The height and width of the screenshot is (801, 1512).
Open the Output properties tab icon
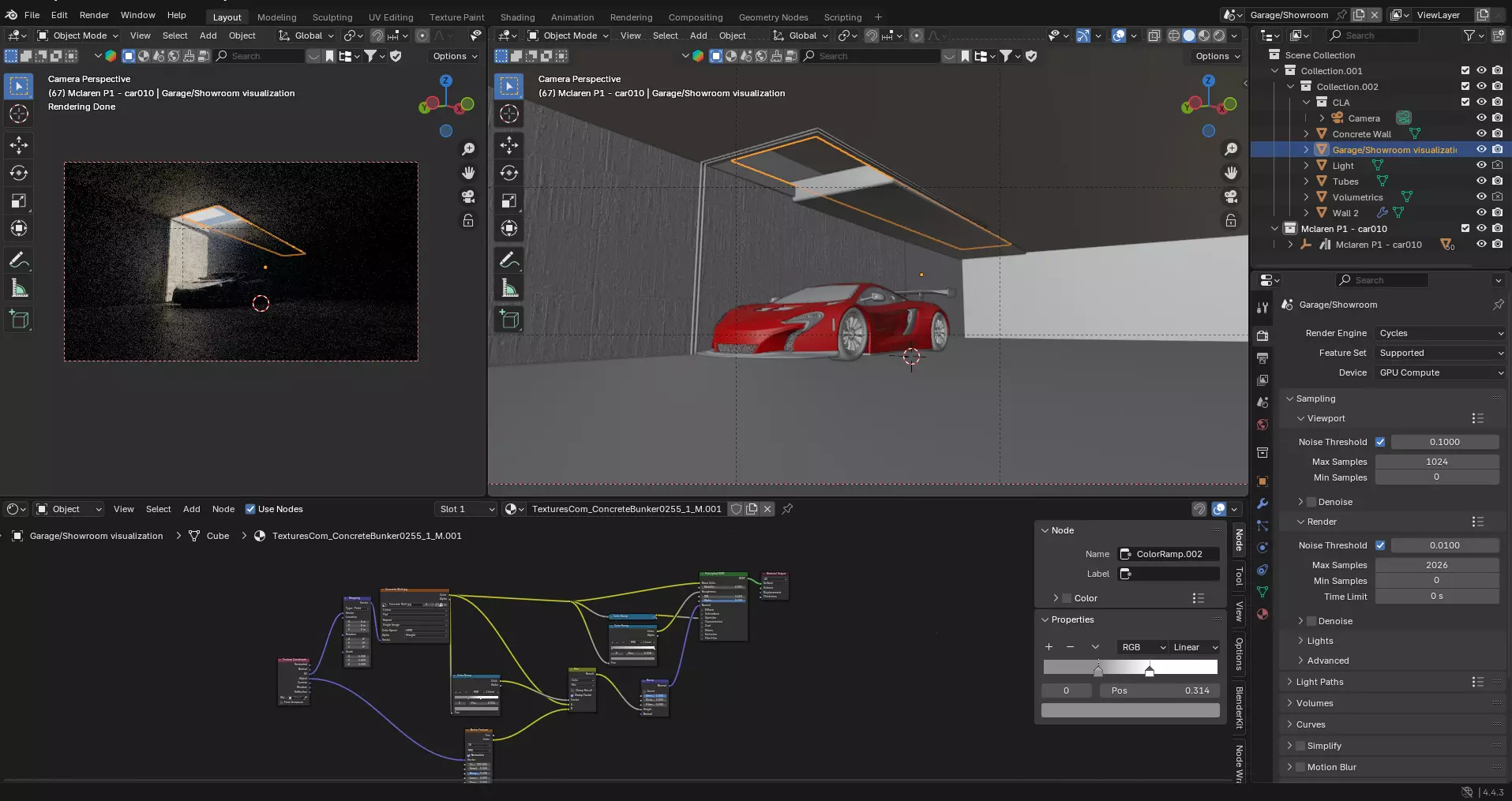[1263, 357]
